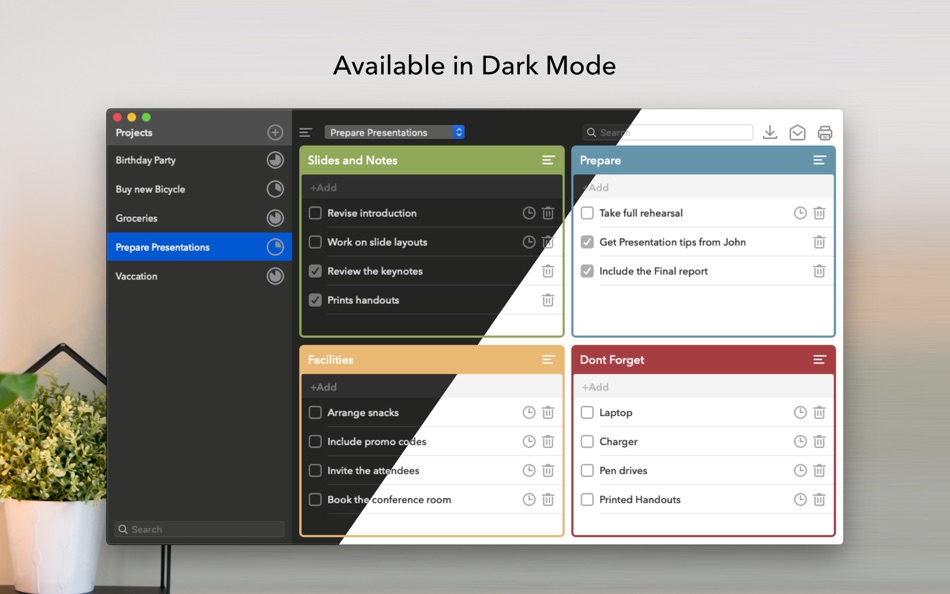Screen dimensions: 950x594
Task: Select the Buy new Bicycle project
Action: [199, 189]
